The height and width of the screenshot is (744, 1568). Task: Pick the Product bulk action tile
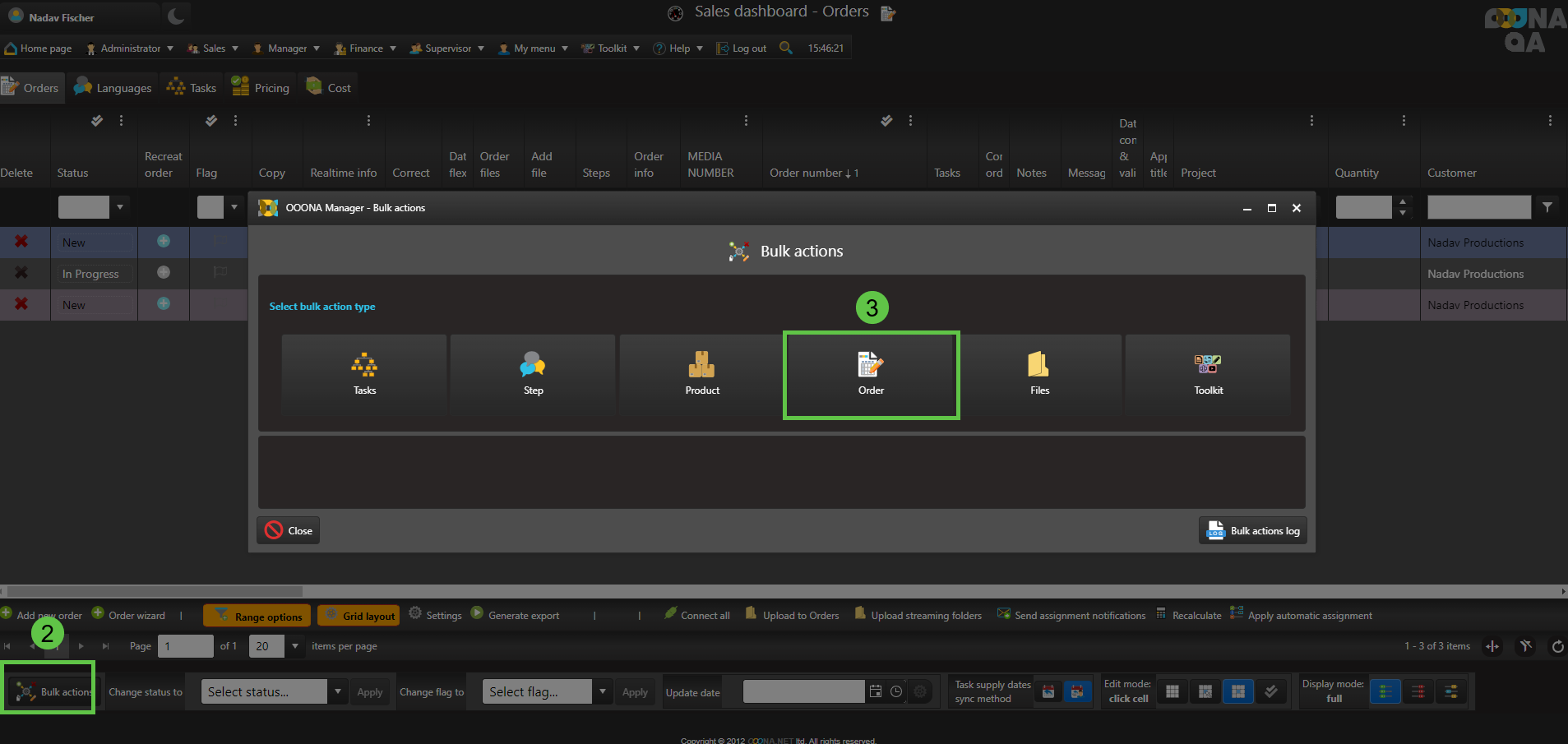(x=701, y=374)
